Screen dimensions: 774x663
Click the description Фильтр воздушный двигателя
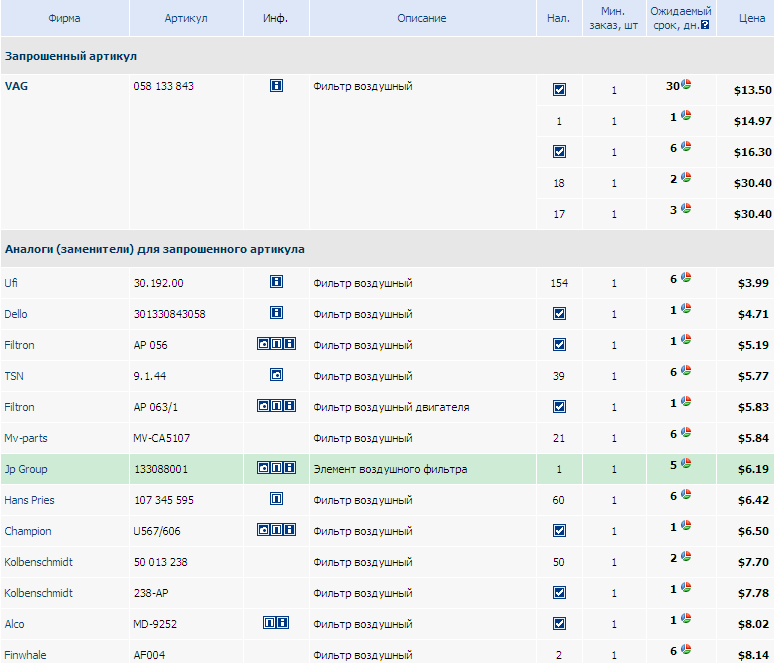391,407
